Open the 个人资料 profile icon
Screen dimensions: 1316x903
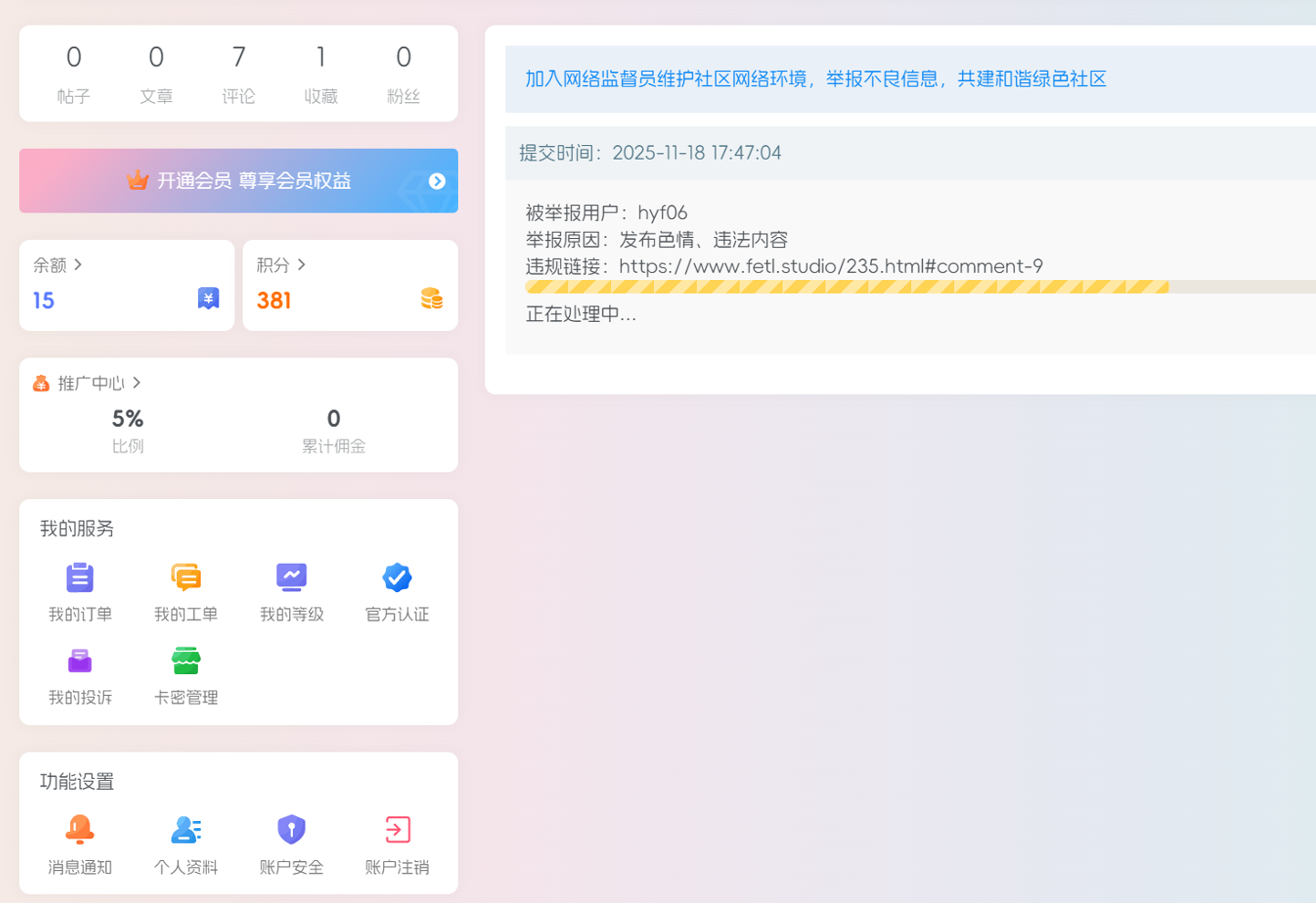point(185,830)
